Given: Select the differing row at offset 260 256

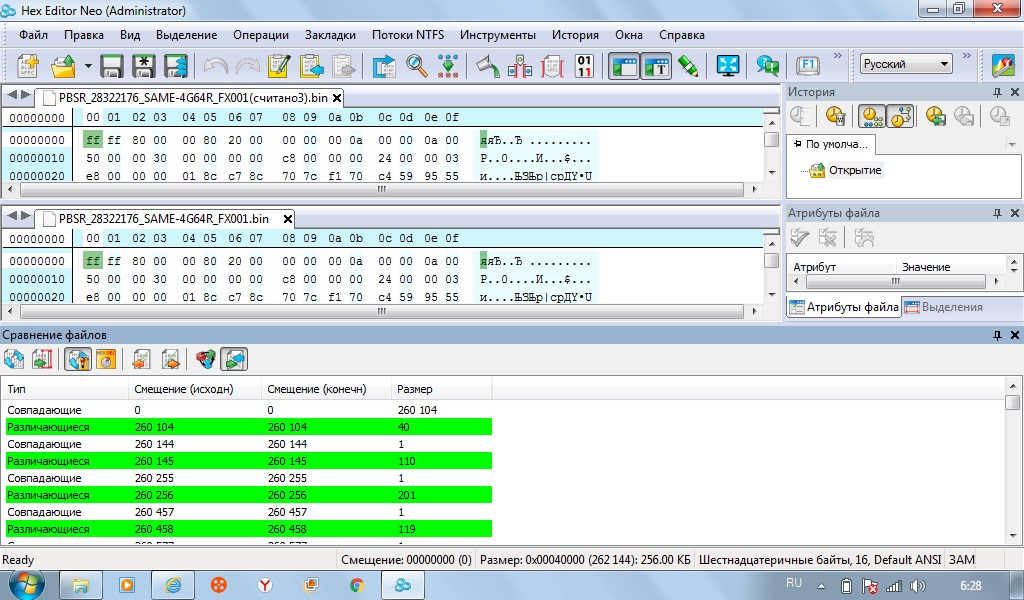Looking at the screenshot, I should [247, 495].
